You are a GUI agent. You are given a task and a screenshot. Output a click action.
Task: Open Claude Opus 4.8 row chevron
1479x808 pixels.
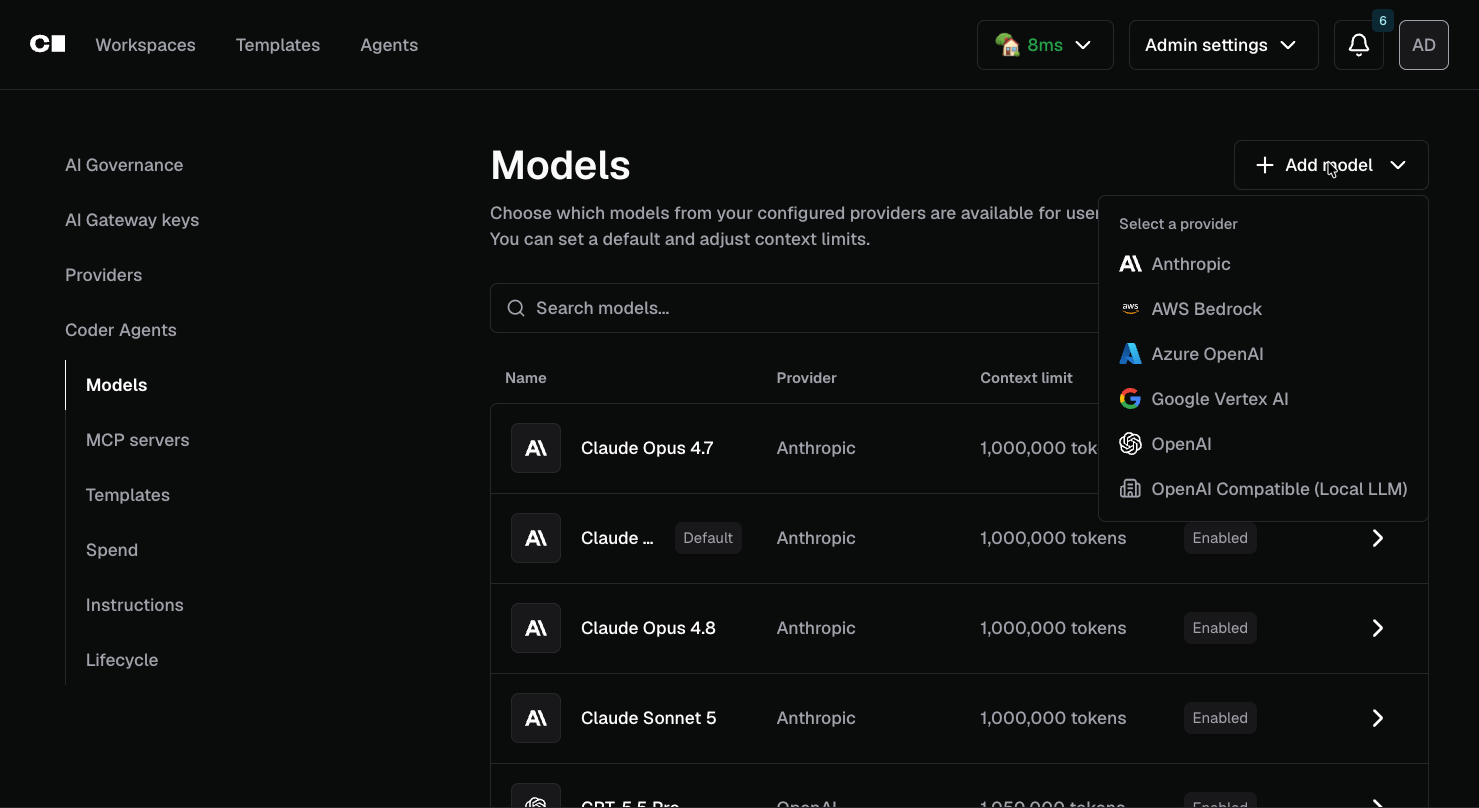(1378, 628)
